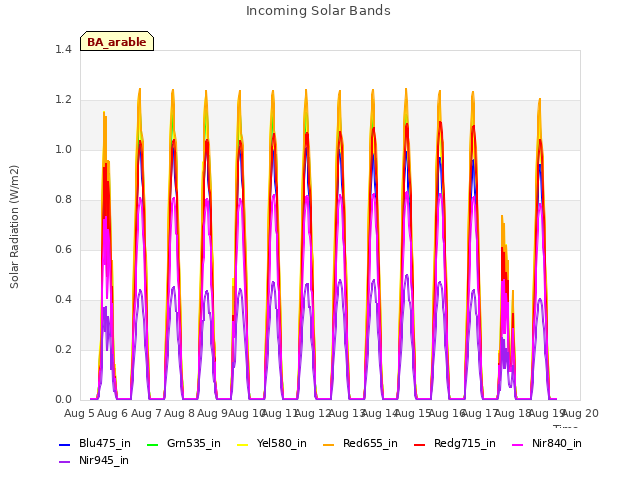Image resolution: width=640 pixels, height=480 pixels.
Task: Click the Nir945_in purple legend swatch
Action: pyautogui.click(x=64, y=462)
